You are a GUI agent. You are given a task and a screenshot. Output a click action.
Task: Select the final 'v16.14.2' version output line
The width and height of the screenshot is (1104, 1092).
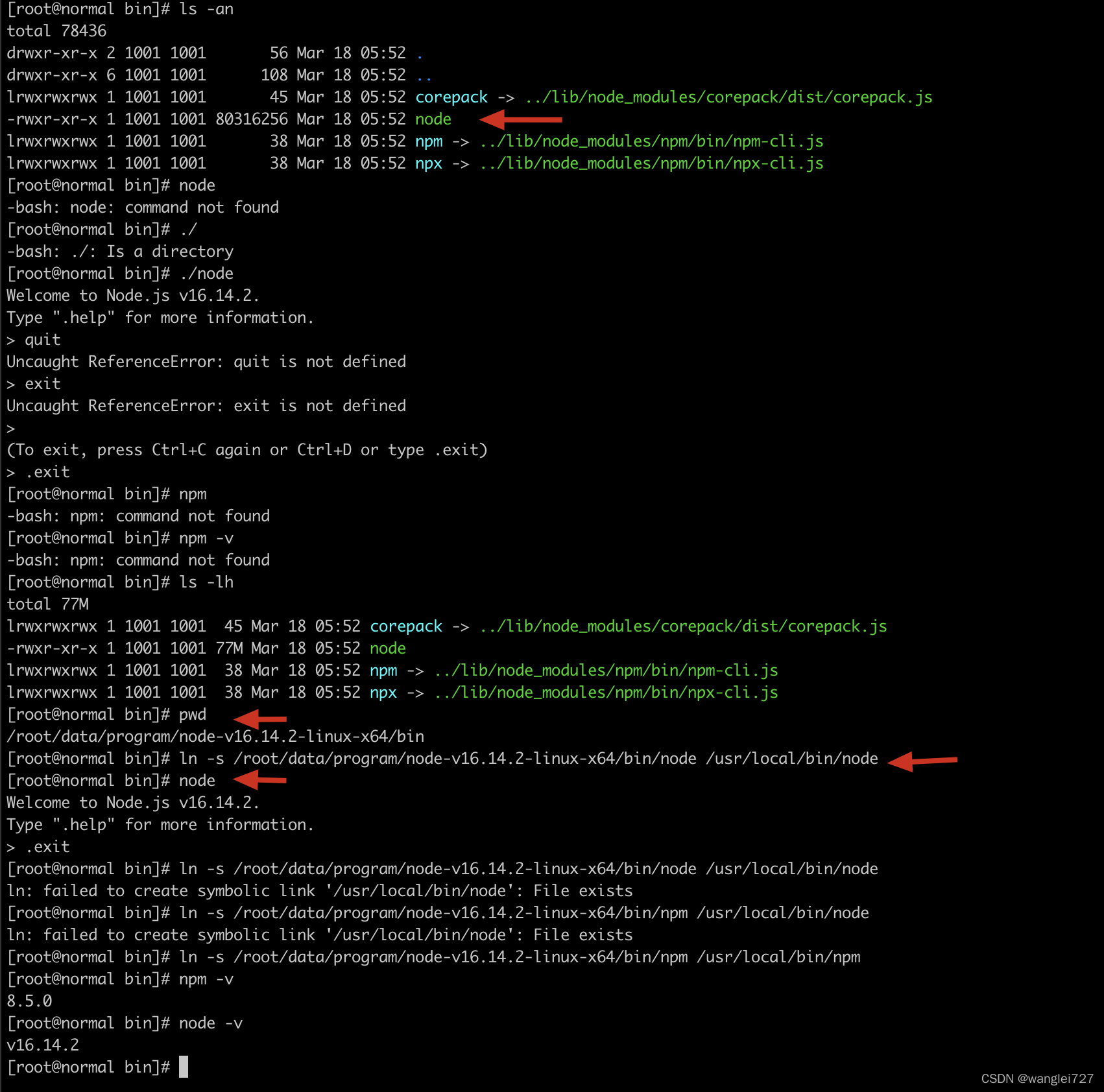click(43, 1045)
